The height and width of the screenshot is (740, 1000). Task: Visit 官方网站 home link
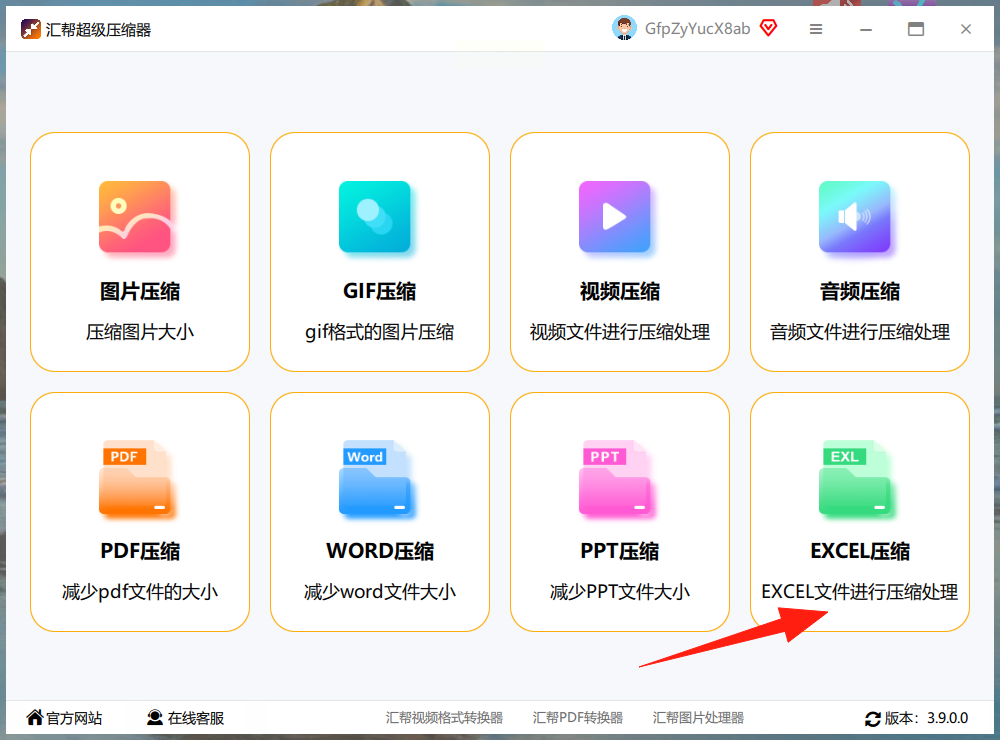[64, 718]
